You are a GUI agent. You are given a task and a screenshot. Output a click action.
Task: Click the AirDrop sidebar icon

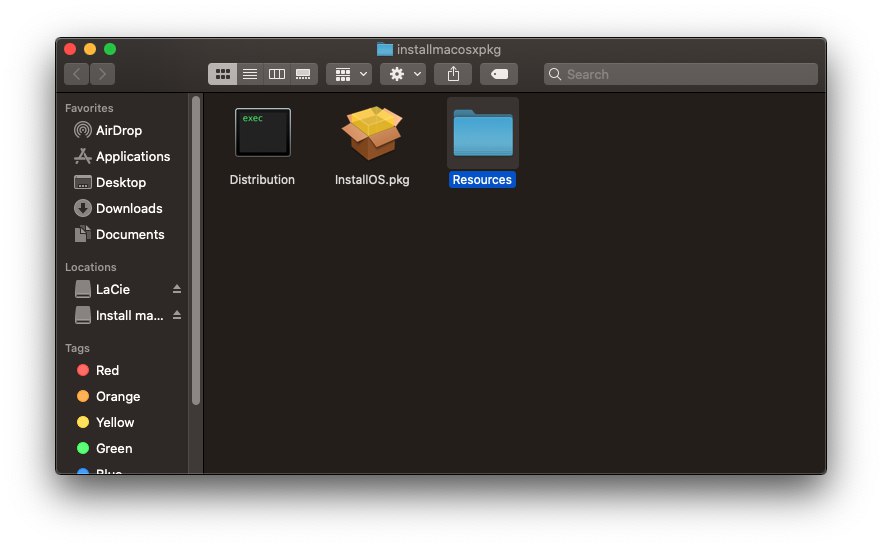[x=83, y=130]
